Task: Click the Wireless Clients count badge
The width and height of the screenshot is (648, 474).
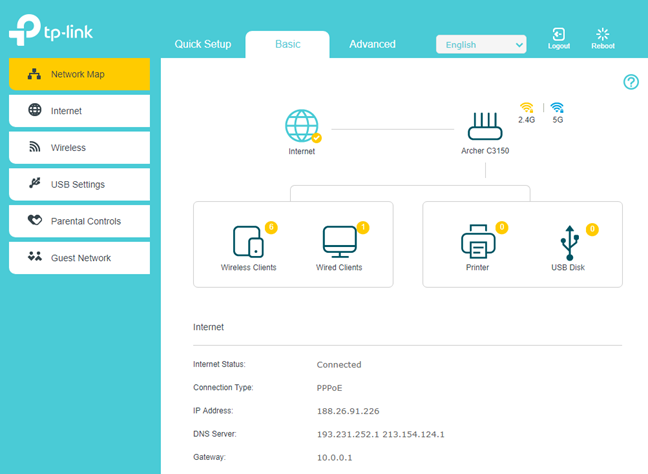Action: coord(272,227)
